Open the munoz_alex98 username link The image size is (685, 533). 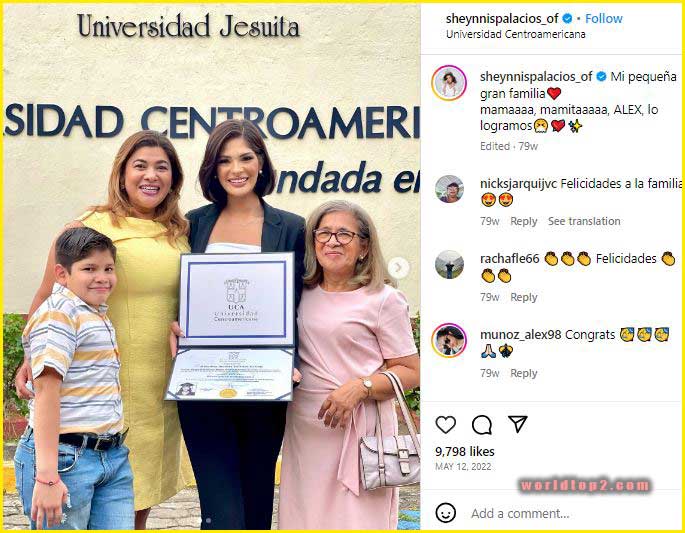[520, 335]
